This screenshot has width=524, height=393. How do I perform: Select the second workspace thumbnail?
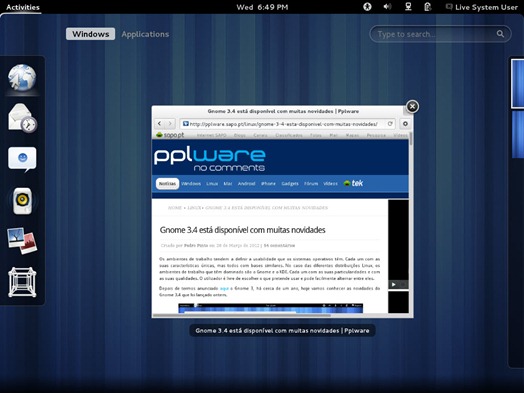pyautogui.click(x=518, y=134)
